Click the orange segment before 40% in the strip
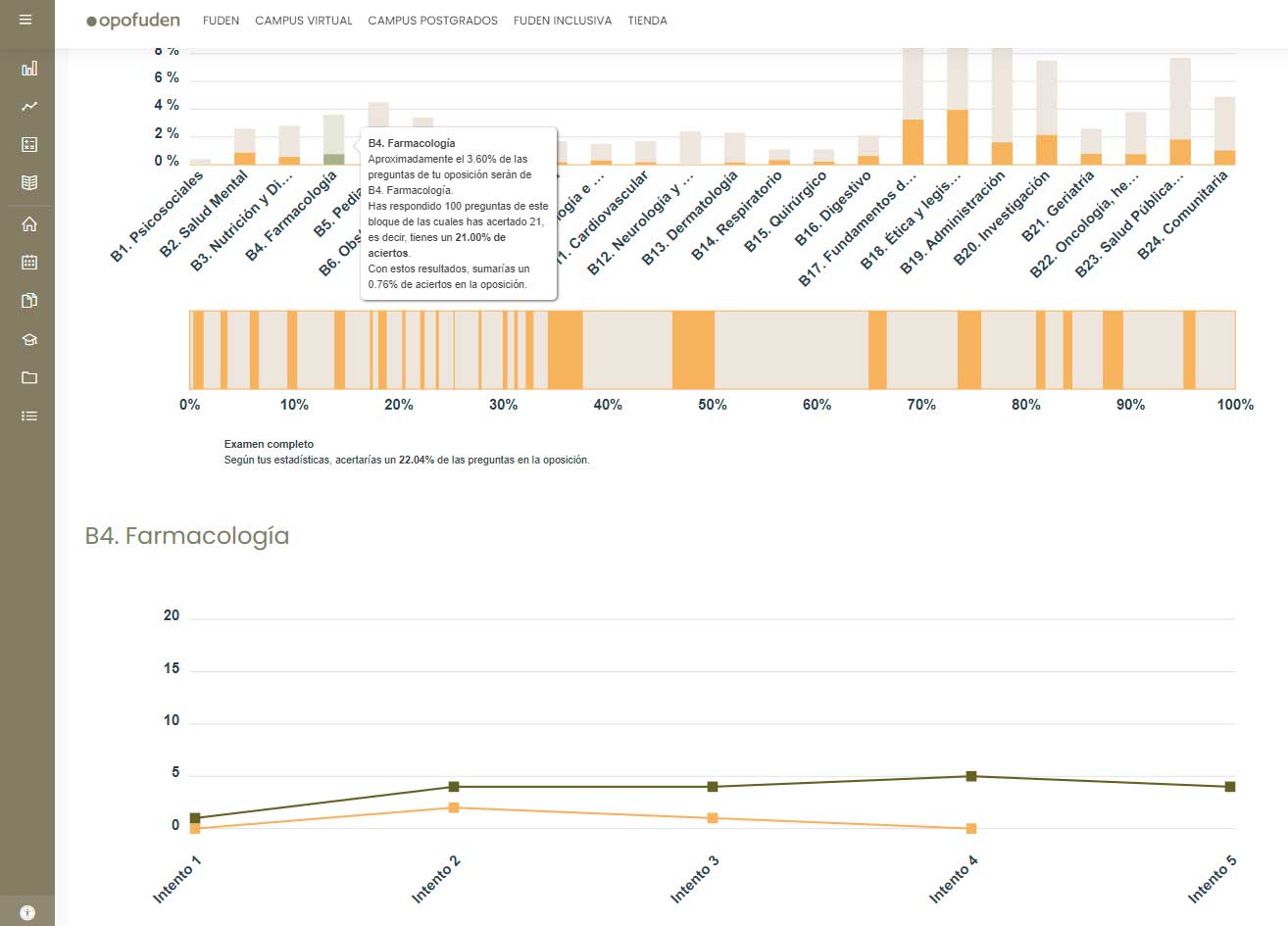1288x926 pixels. (x=565, y=350)
